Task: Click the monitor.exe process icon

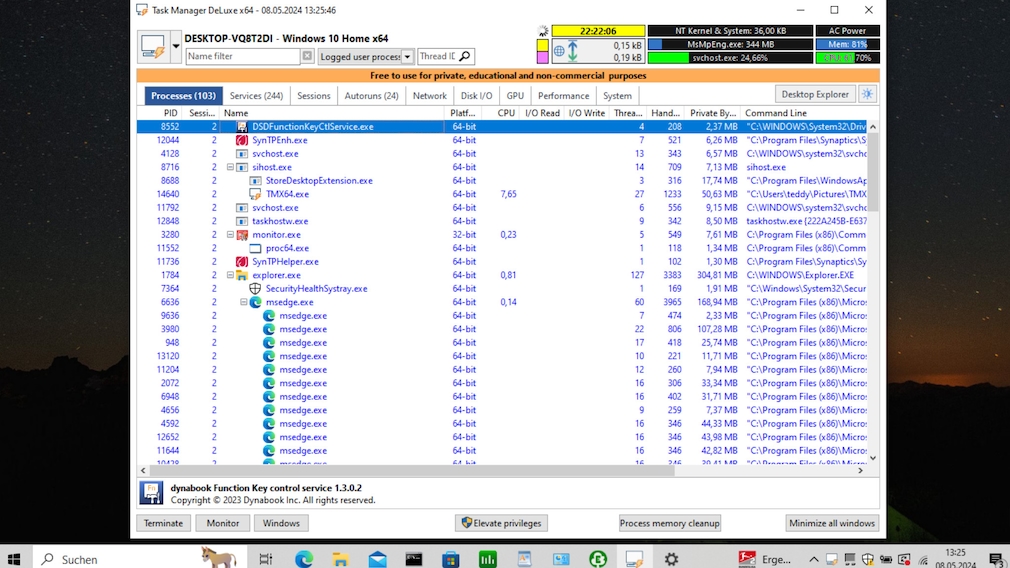Action: coord(242,235)
